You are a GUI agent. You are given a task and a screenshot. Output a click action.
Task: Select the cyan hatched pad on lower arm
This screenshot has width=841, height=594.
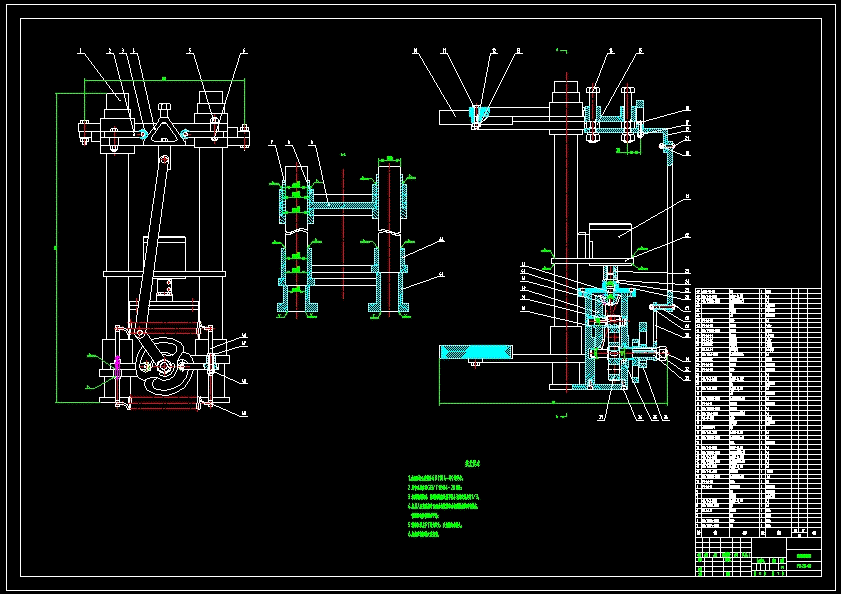coord(475,352)
